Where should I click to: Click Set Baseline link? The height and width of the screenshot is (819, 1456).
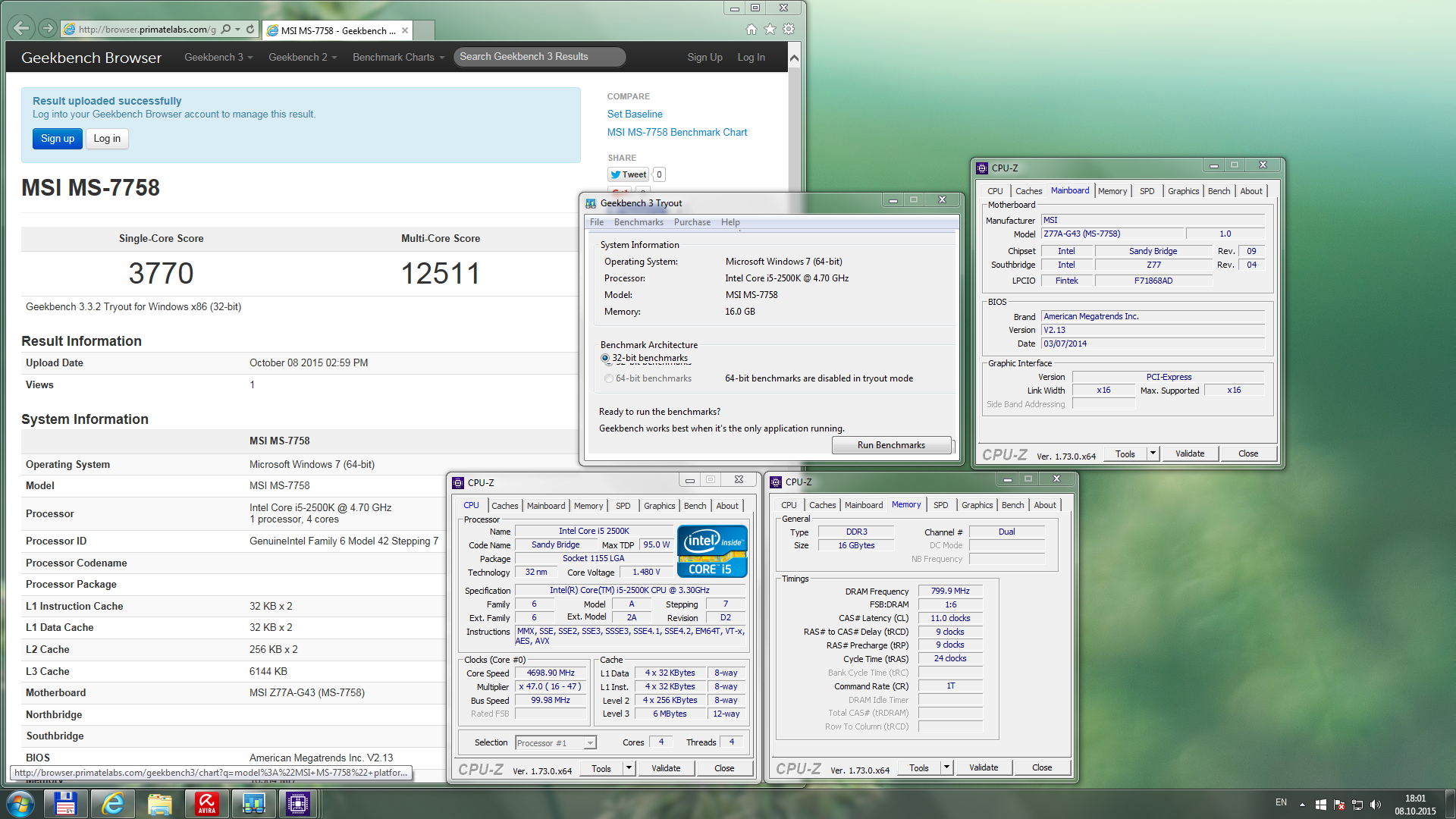[x=635, y=114]
